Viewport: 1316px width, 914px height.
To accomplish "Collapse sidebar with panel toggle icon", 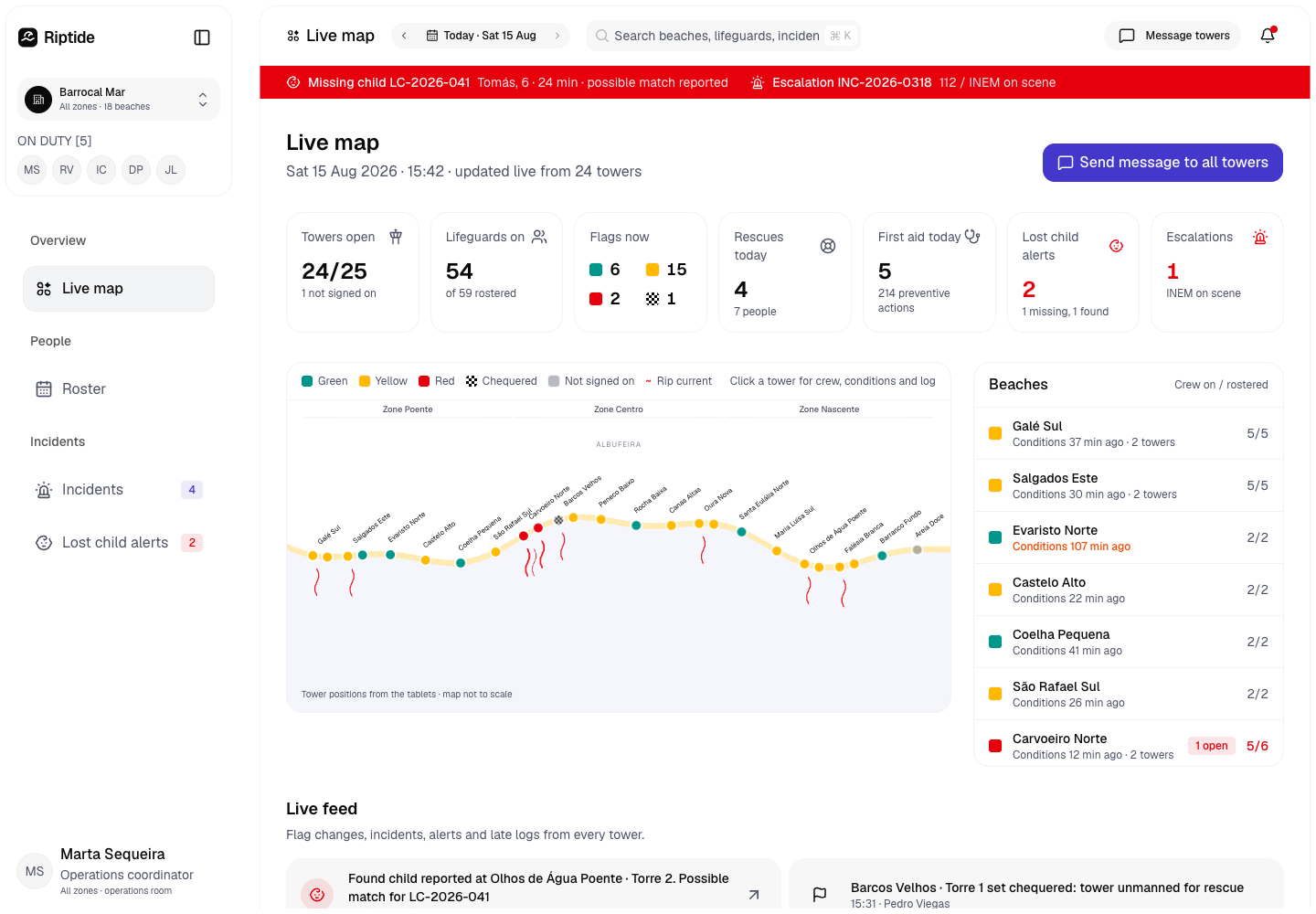I will 202,37.
